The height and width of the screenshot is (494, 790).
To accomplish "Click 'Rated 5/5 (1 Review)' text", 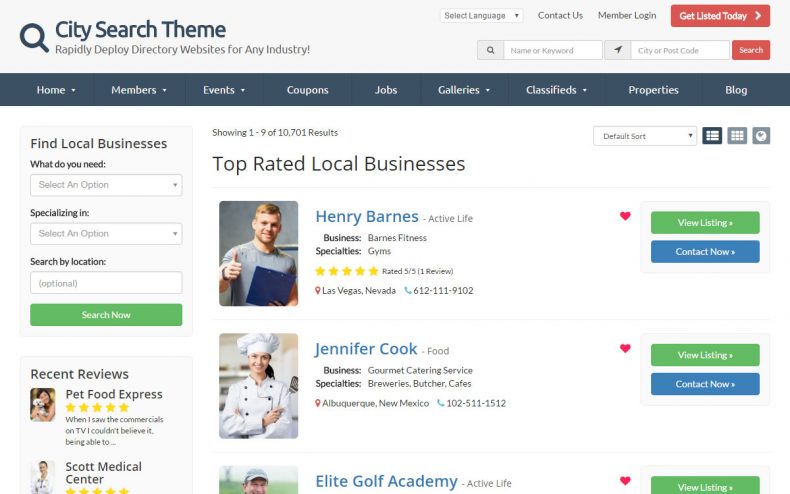I will 418,271.
